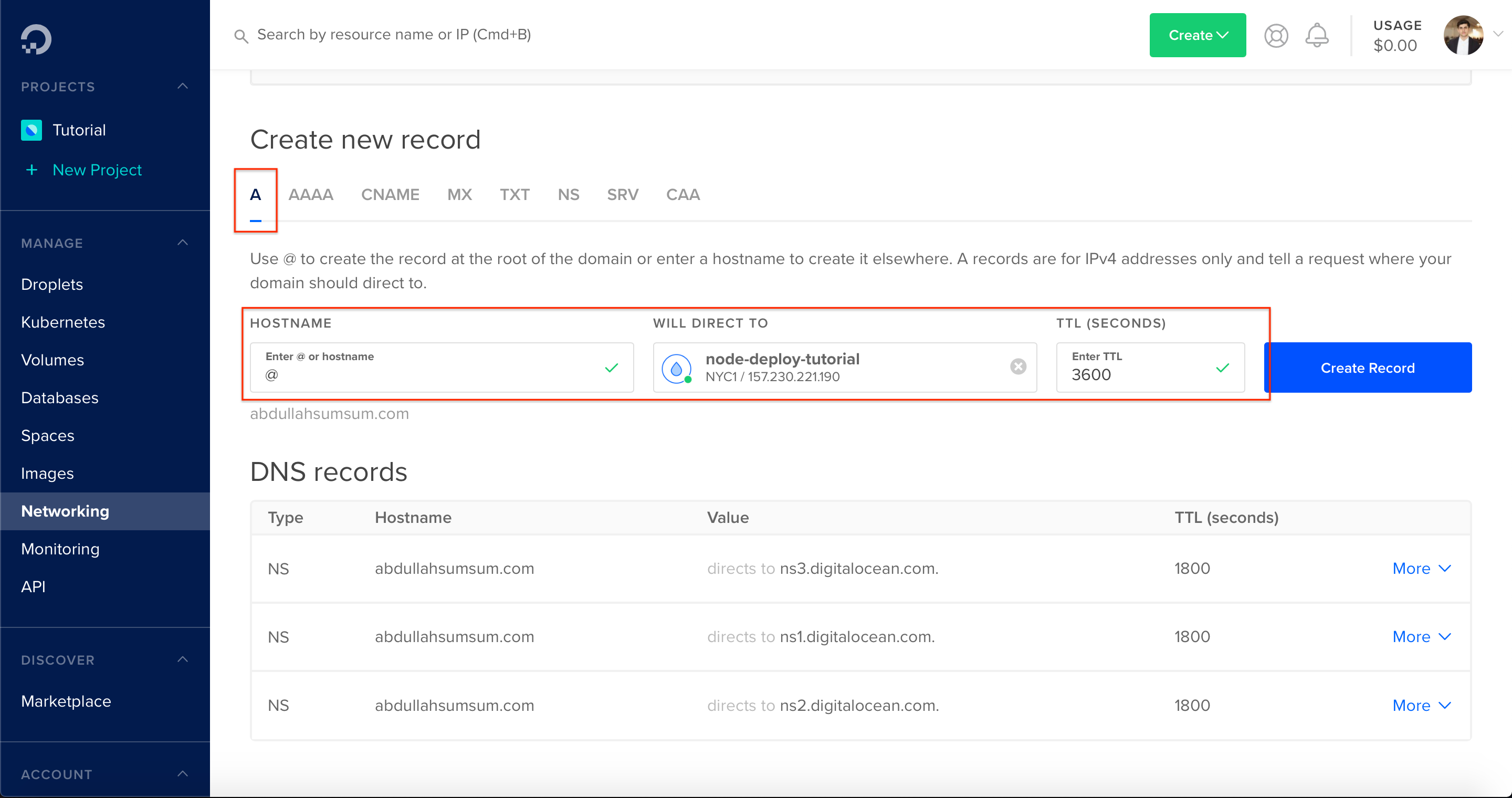Click the Tutorial project icon

(x=31, y=130)
